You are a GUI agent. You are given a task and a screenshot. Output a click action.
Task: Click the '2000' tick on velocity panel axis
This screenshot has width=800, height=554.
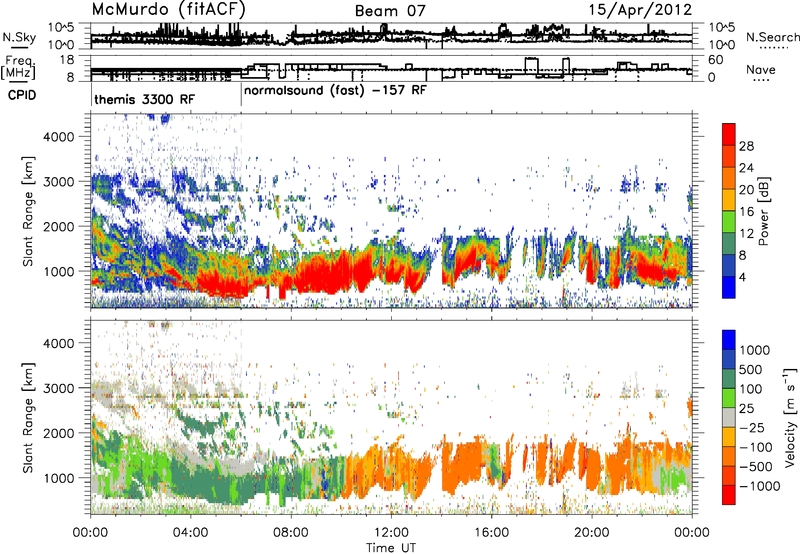coord(59,433)
